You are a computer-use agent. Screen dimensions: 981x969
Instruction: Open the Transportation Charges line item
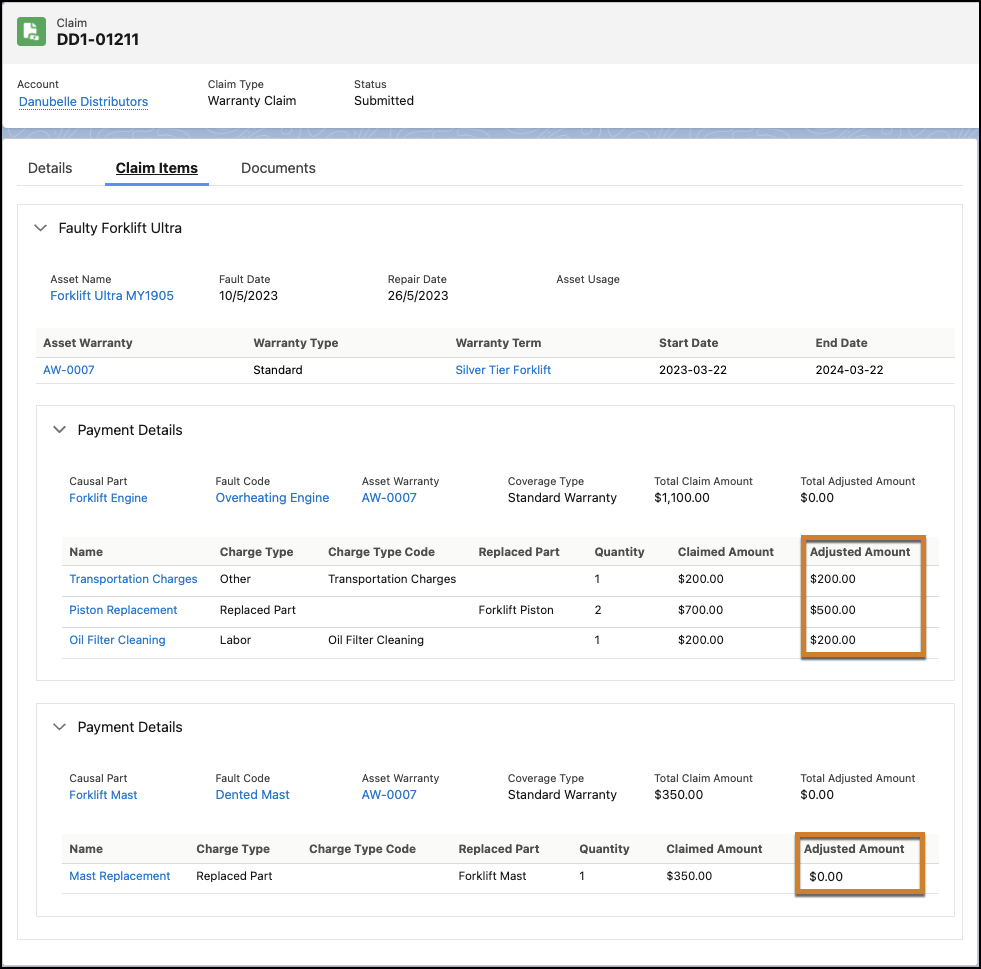pyautogui.click(x=133, y=579)
